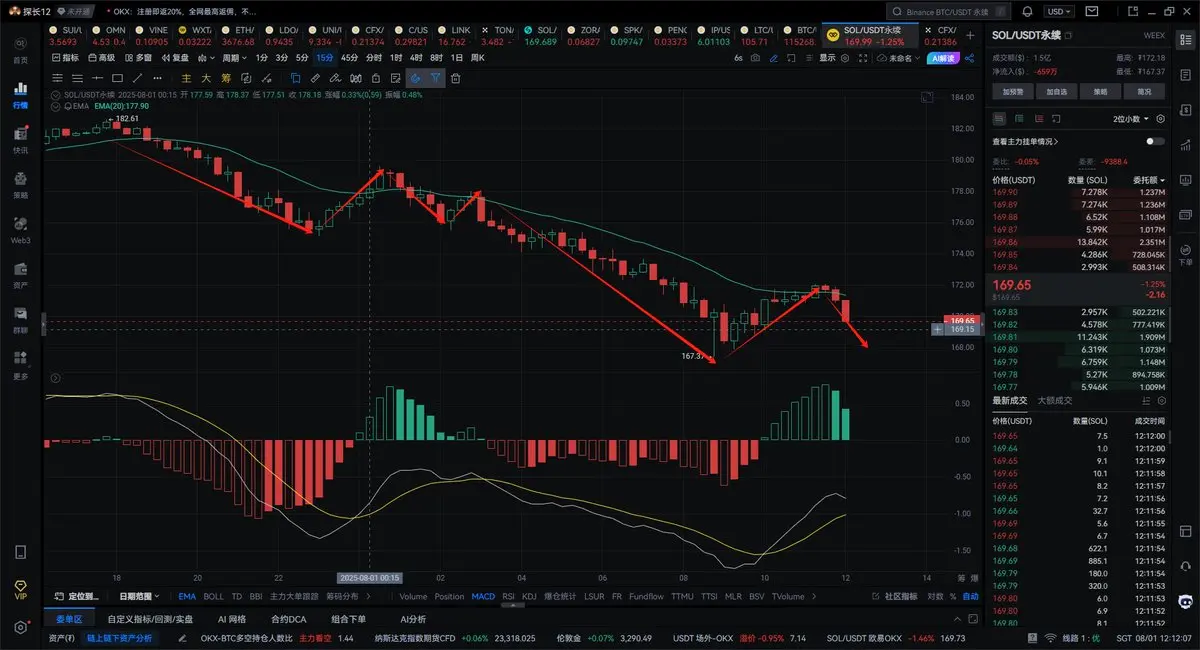Click the share icon beside AI解读
1200x650 pixels.
(969, 58)
